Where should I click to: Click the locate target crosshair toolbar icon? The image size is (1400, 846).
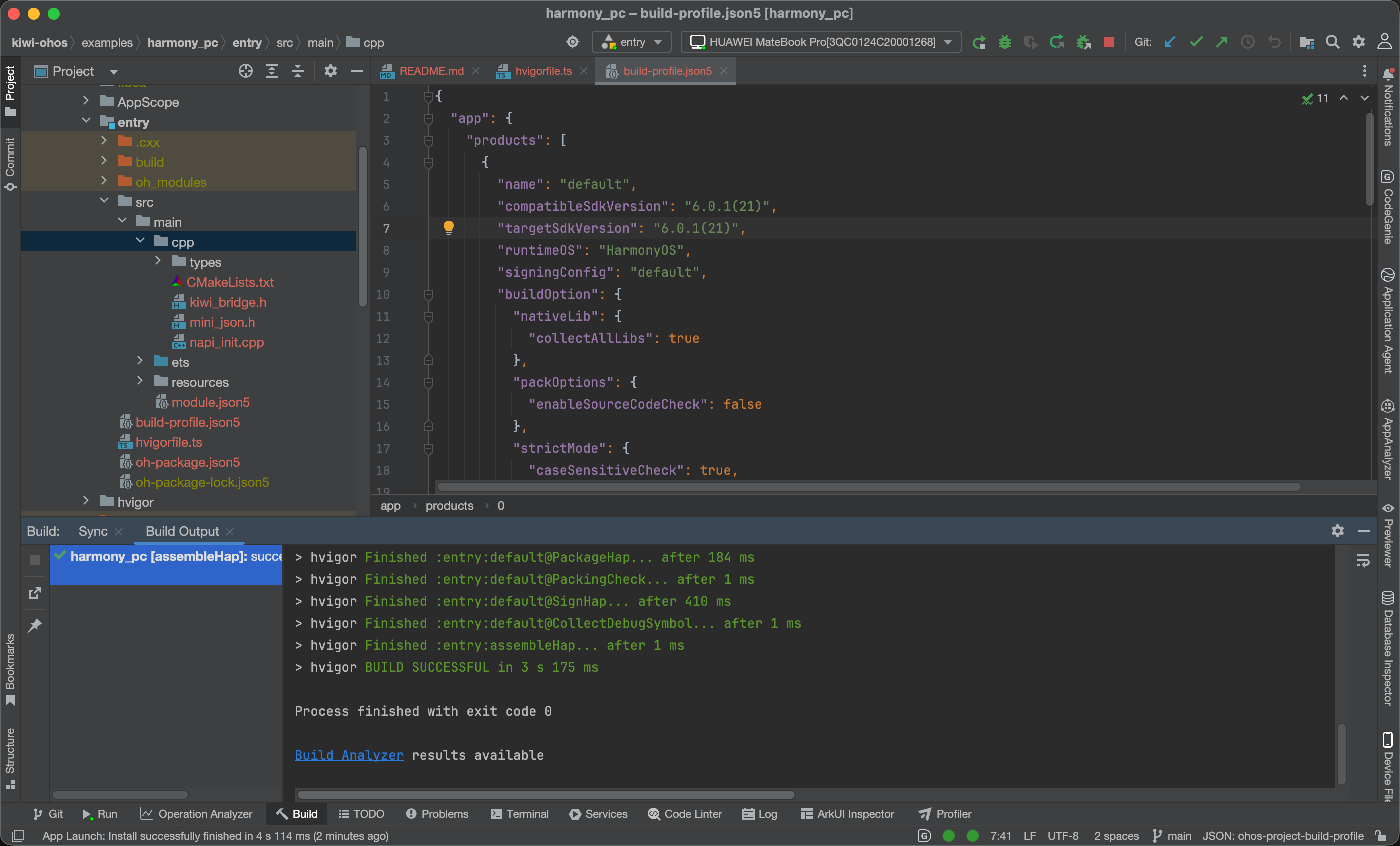(x=572, y=42)
